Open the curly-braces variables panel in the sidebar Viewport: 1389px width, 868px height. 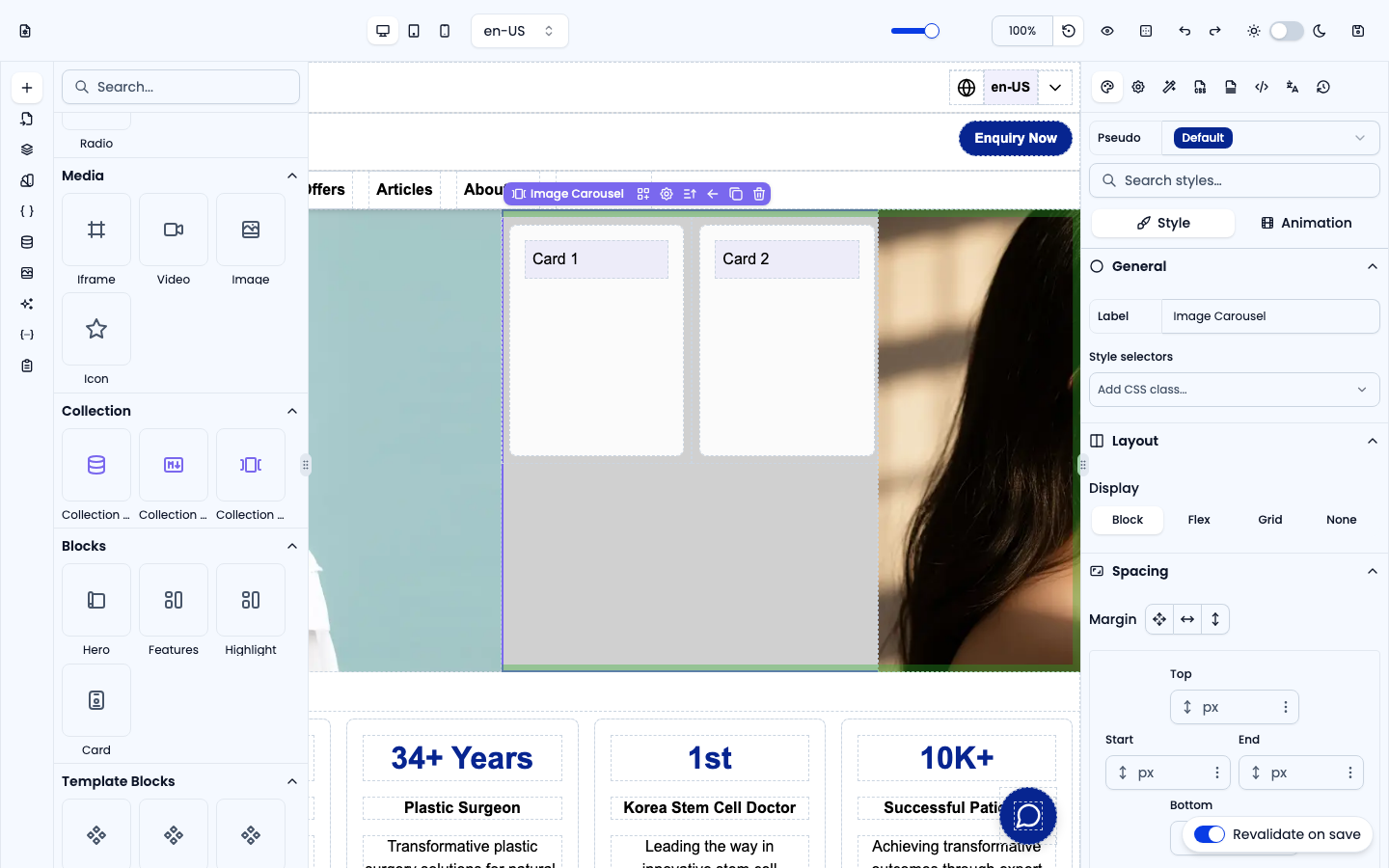coord(27,211)
